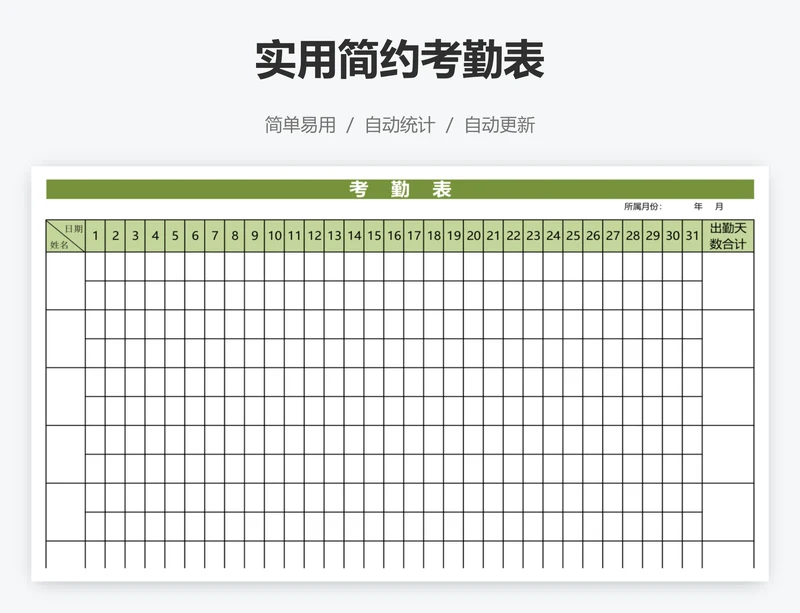The height and width of the screenshot is (613, 800).
Task: Select date column header 25
Action: click(x=572, y=236)
